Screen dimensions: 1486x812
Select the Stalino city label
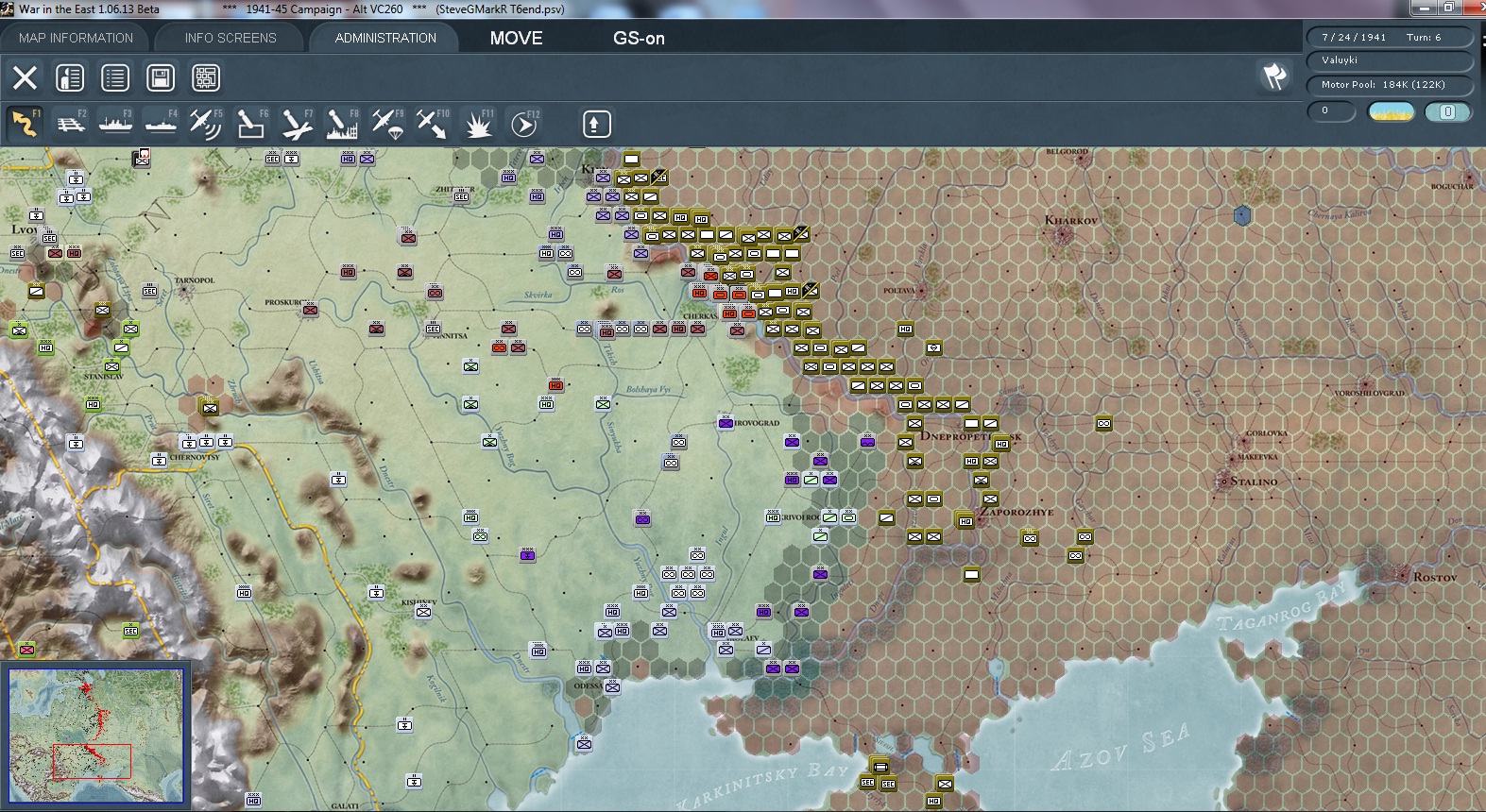[x=1254, y=482]
